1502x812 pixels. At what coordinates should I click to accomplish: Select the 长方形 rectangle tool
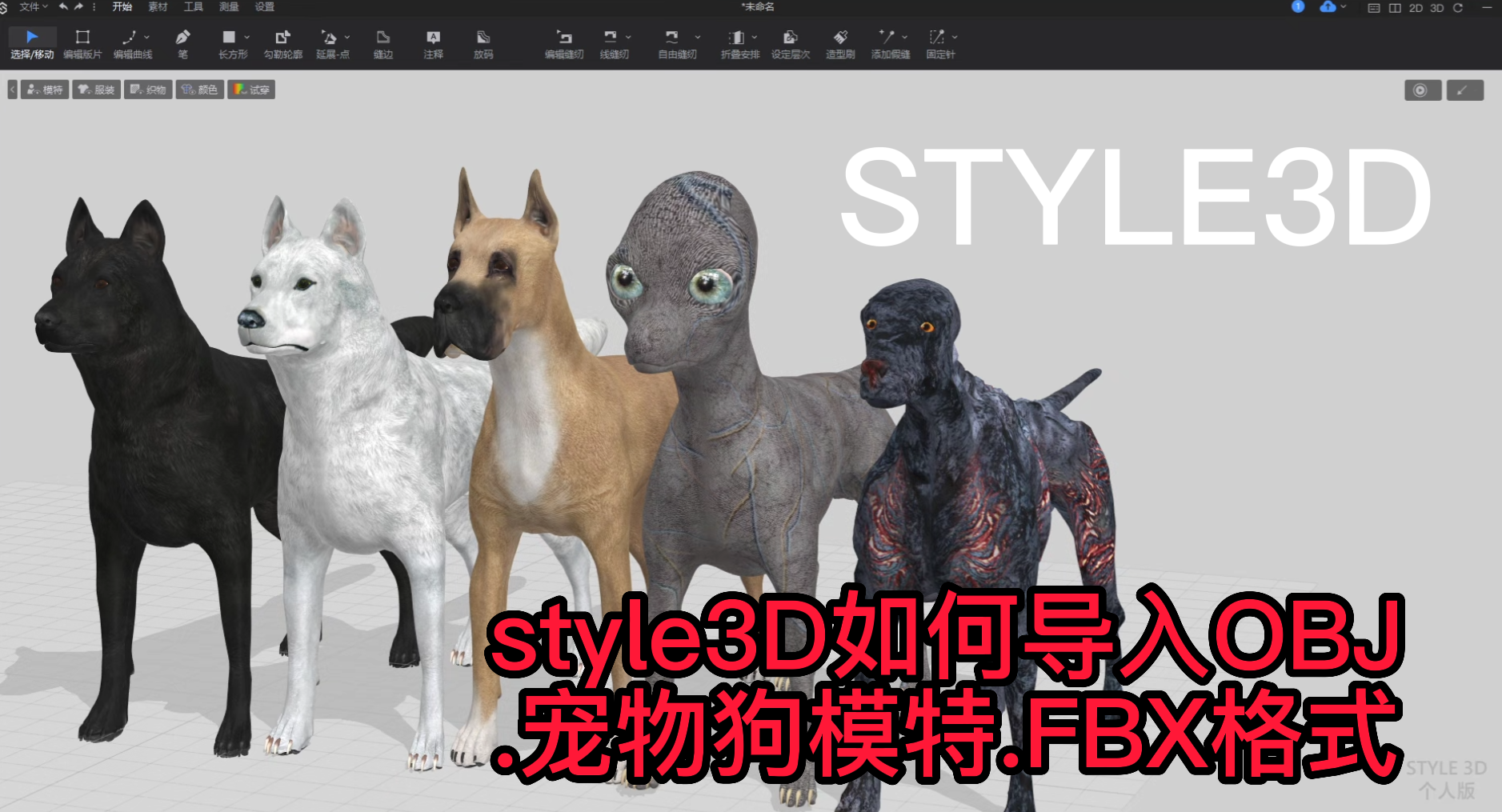click(x=232, y=44)
